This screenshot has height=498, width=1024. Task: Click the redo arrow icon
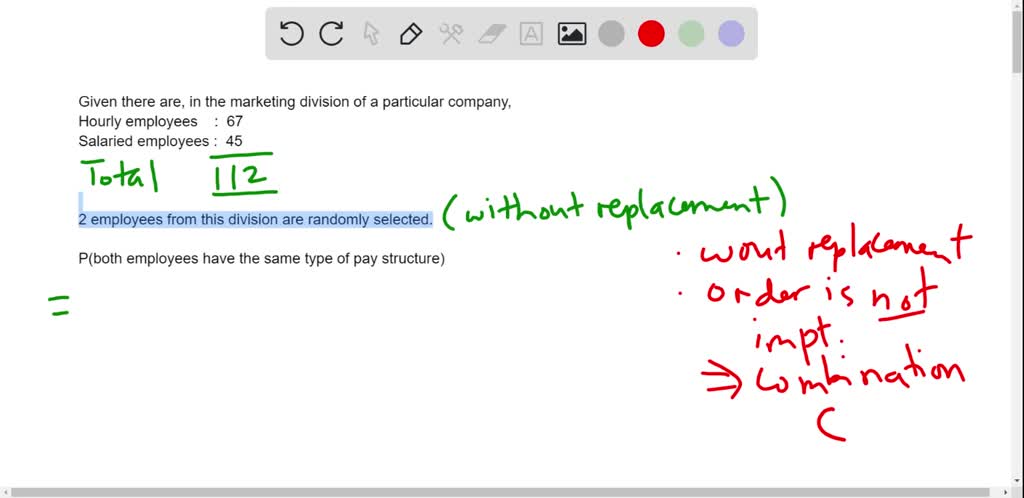tap(331, 33)
